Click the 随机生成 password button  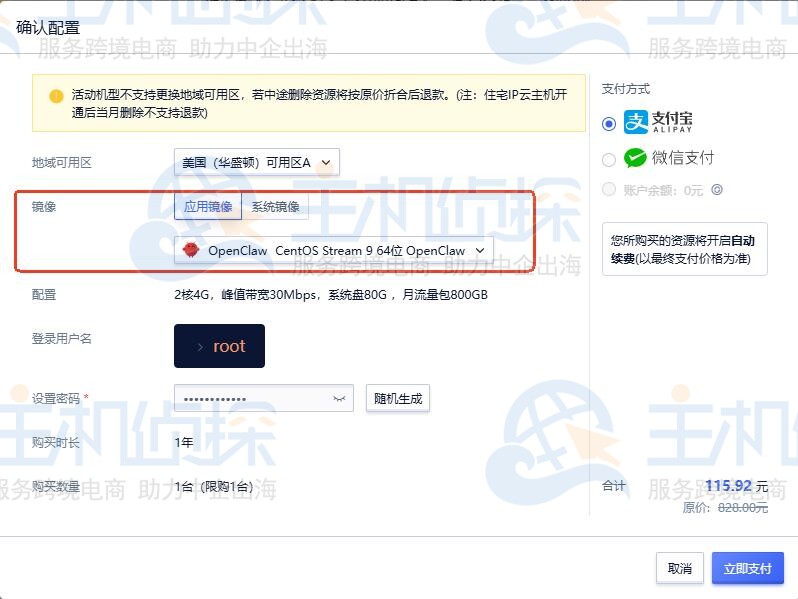398,398
